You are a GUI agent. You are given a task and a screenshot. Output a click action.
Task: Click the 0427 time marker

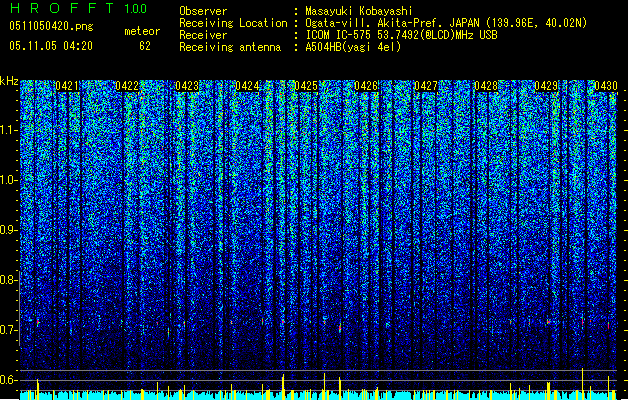click(426, 86)
